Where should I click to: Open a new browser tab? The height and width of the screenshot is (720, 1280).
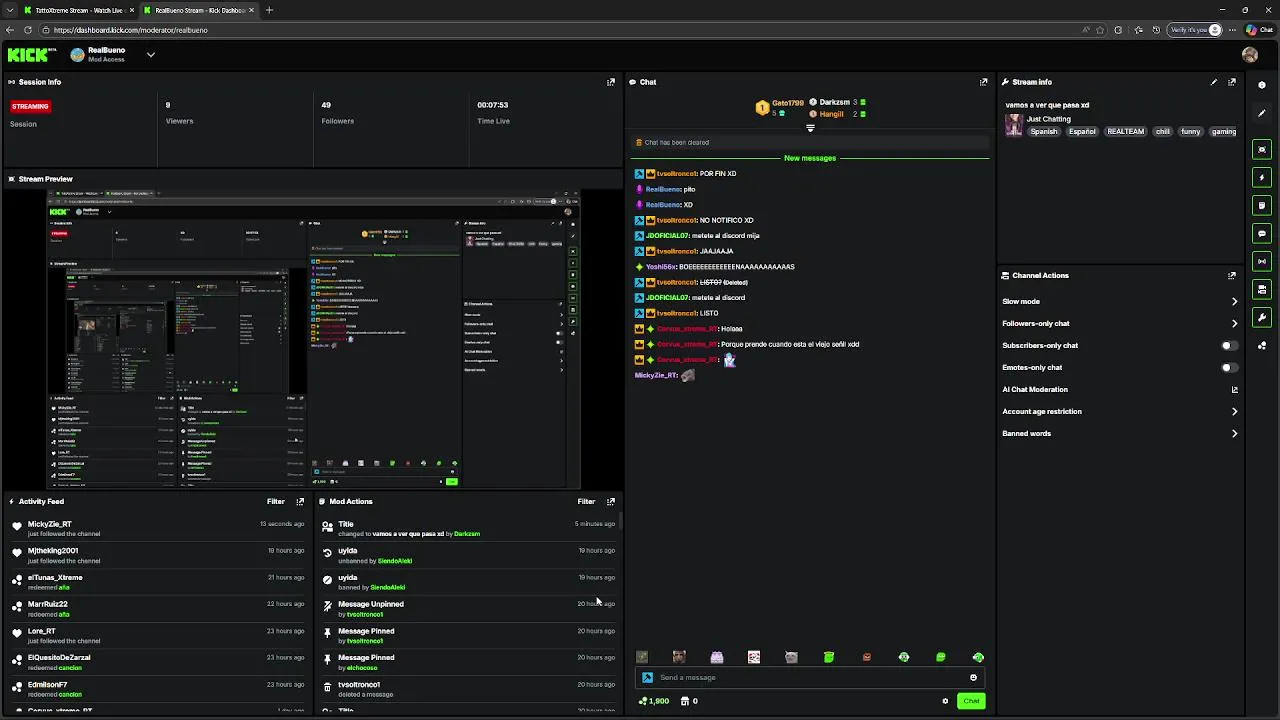pyautogui.click(x=269, y=10)
